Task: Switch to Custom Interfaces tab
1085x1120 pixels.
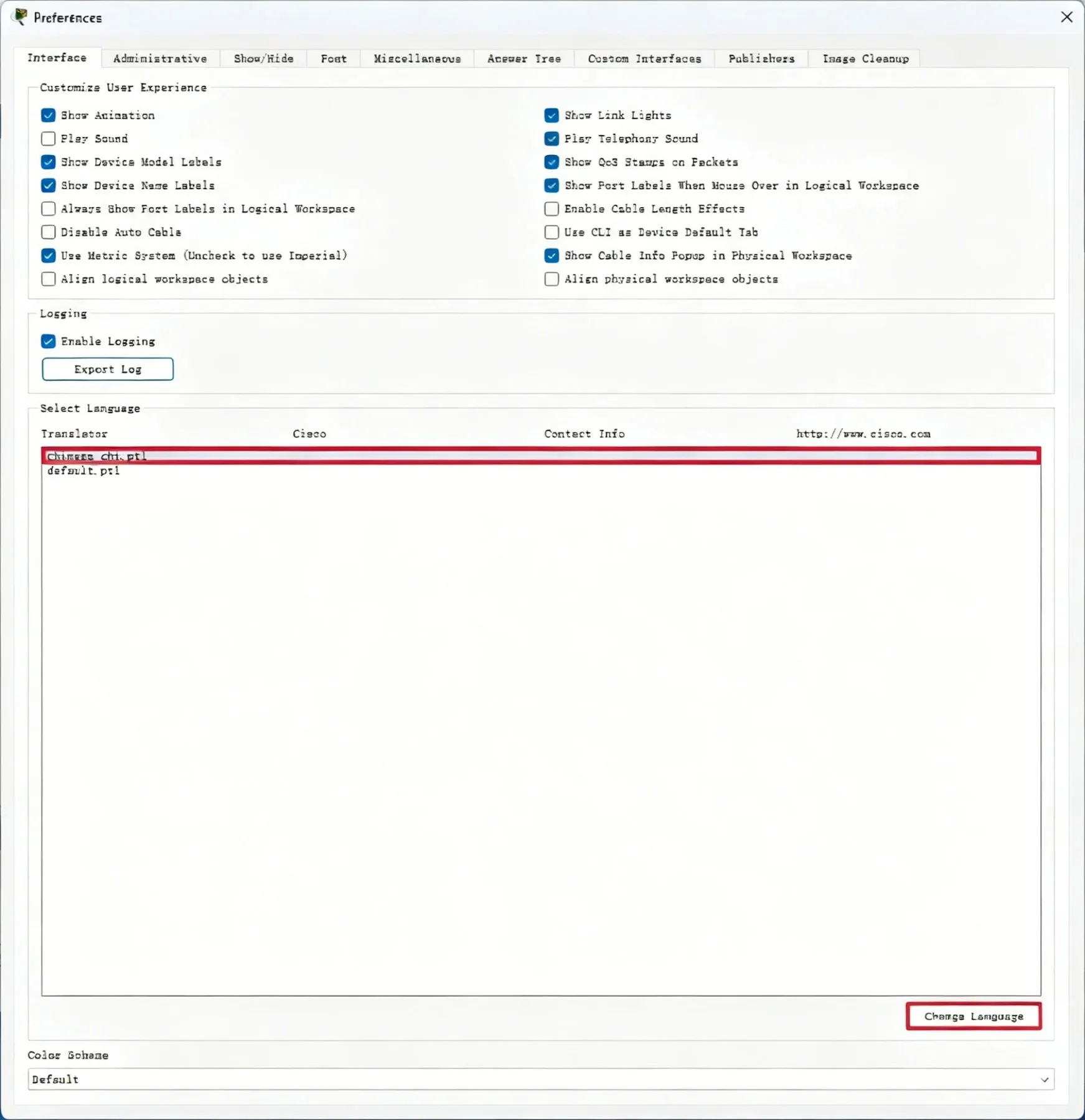Action: coord(644,58)
